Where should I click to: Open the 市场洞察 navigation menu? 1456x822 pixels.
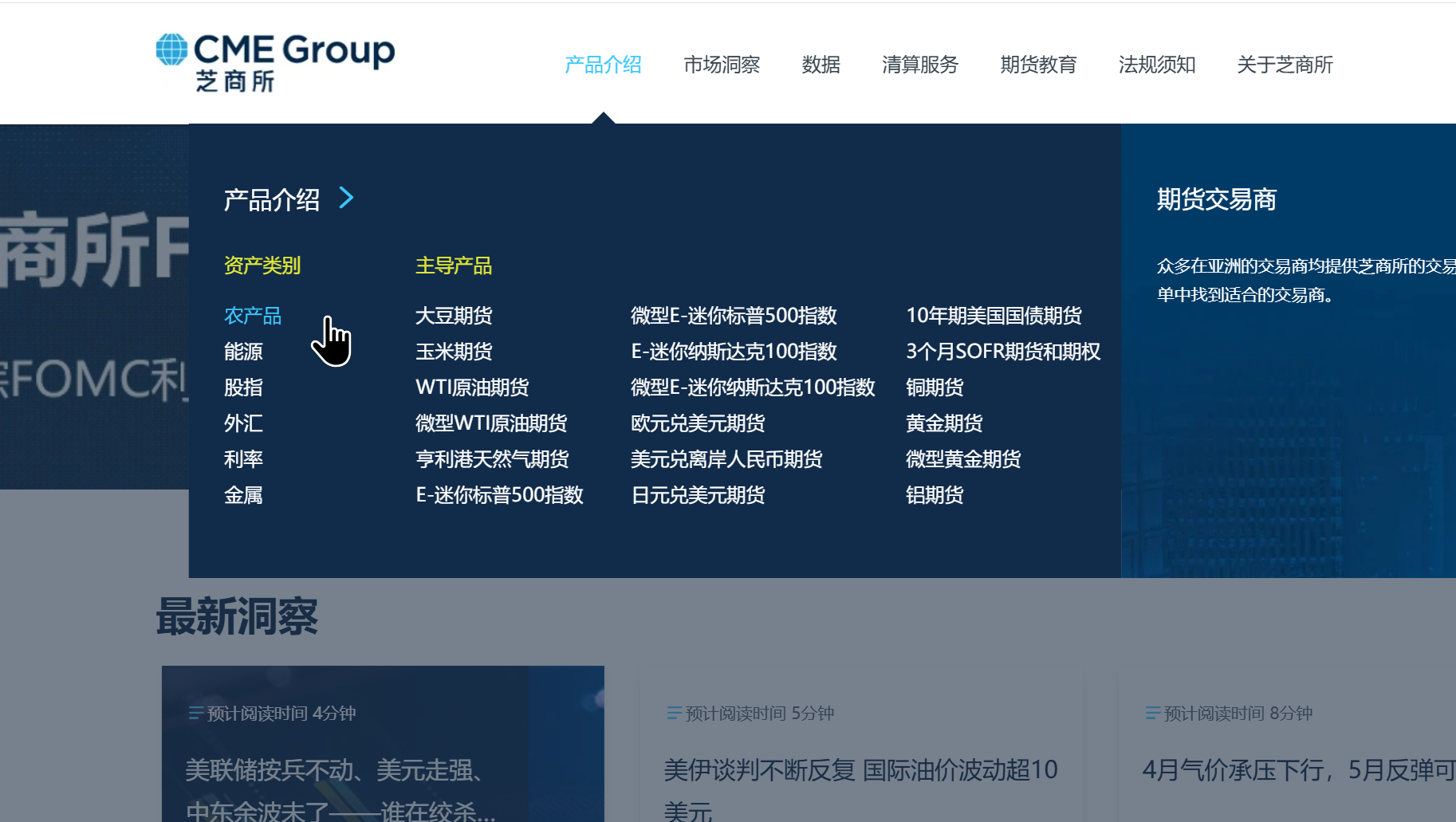point(722,65)
